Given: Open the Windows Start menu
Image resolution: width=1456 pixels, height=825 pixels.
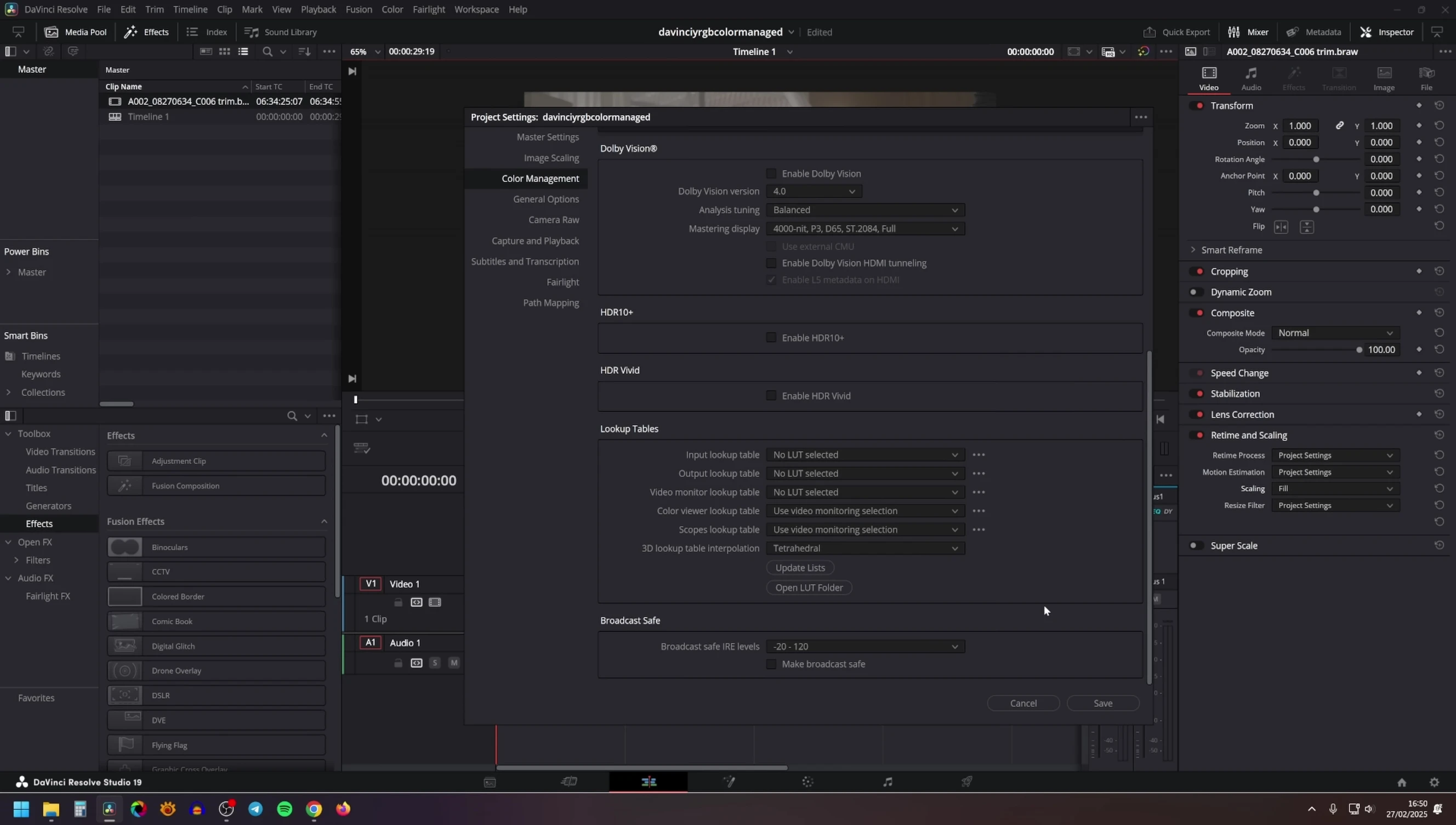Looking at the screenshot, I should [x=21, y=809].
